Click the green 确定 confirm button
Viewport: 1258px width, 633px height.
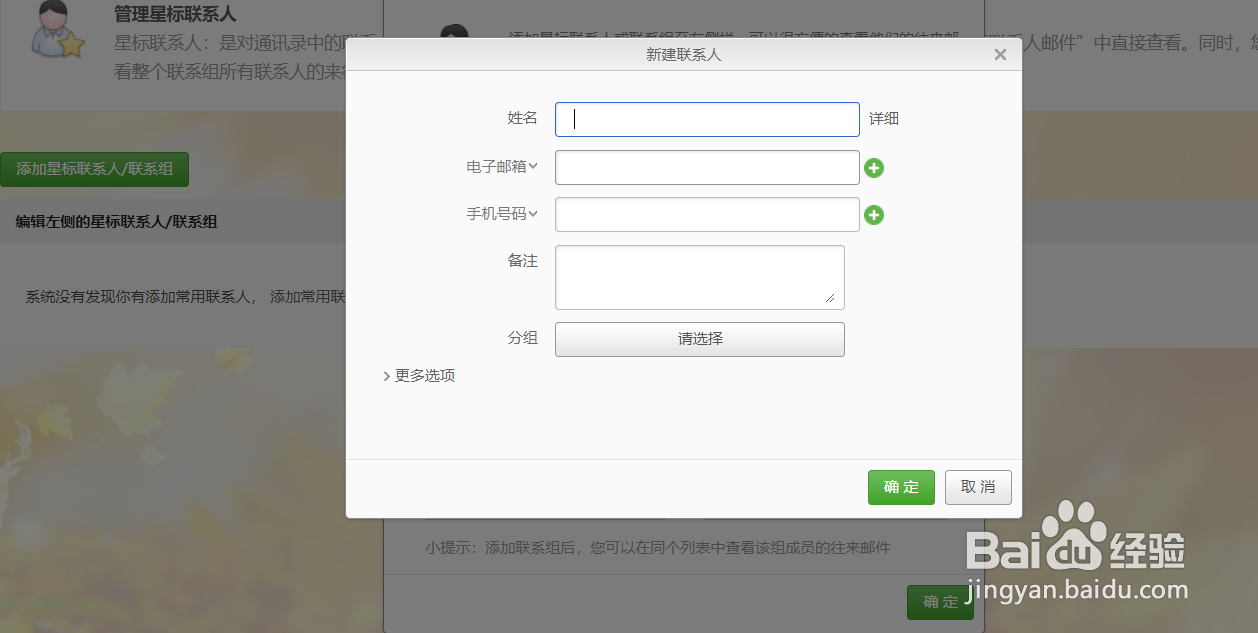[x=900, y=487]
